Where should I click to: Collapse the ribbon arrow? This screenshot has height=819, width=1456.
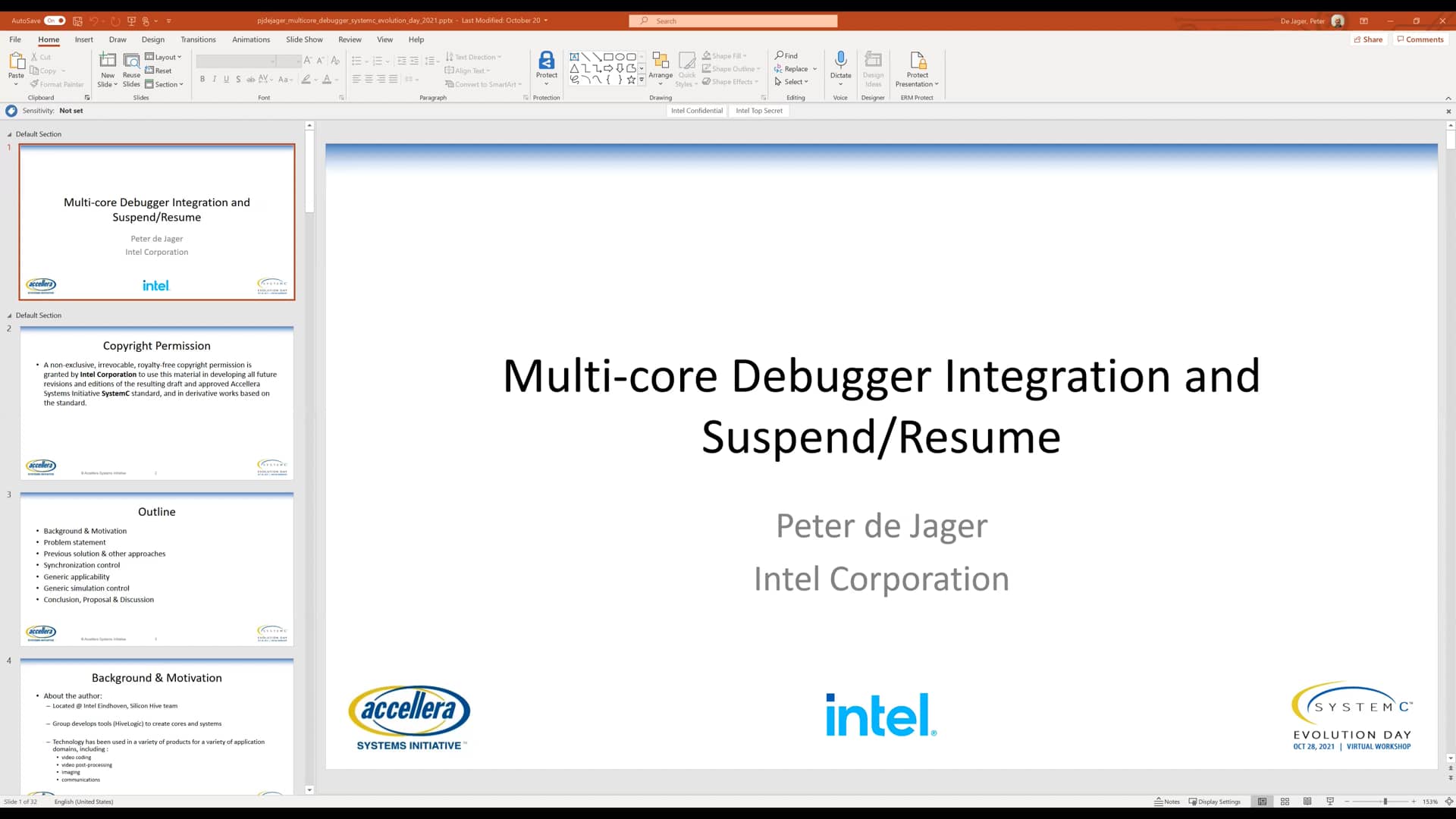(1448, 98)
